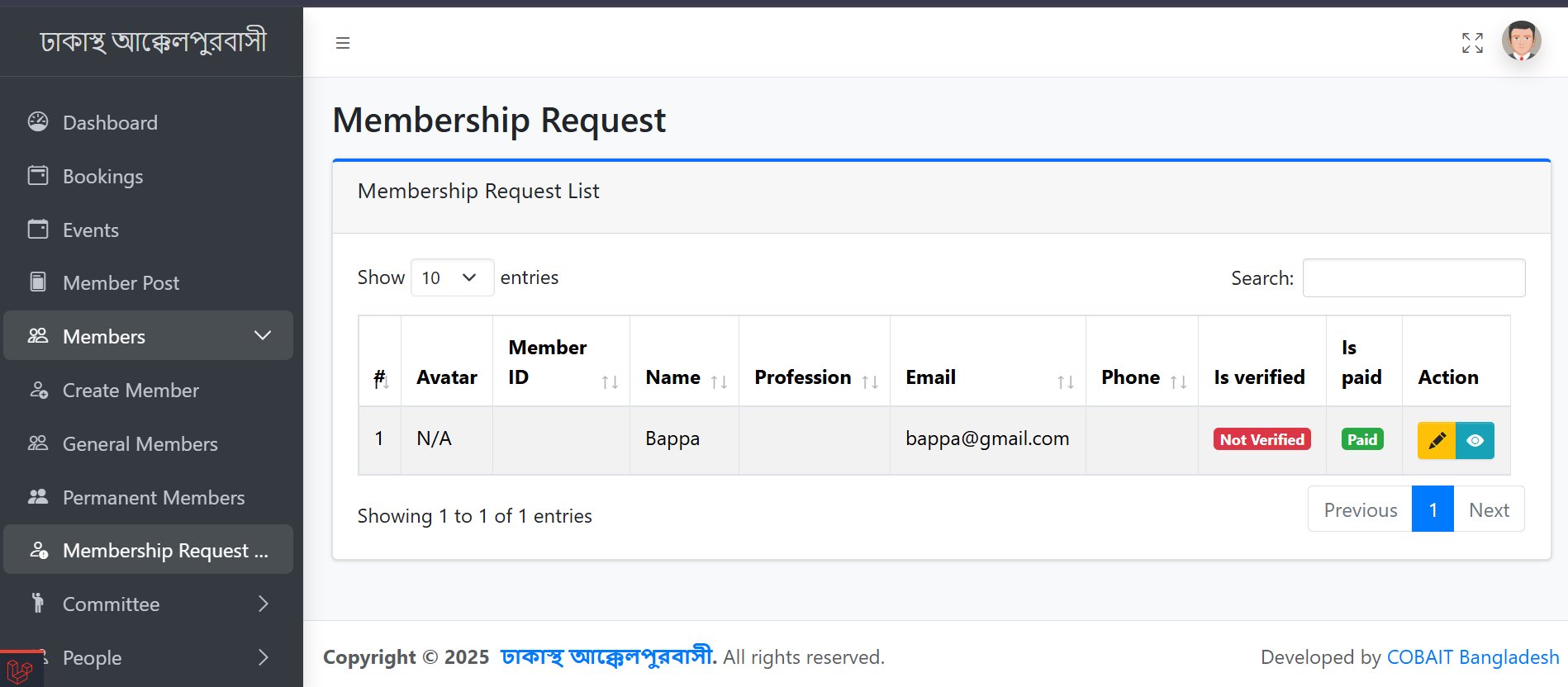Click the Next pagination button

(x=1489, y=510)
